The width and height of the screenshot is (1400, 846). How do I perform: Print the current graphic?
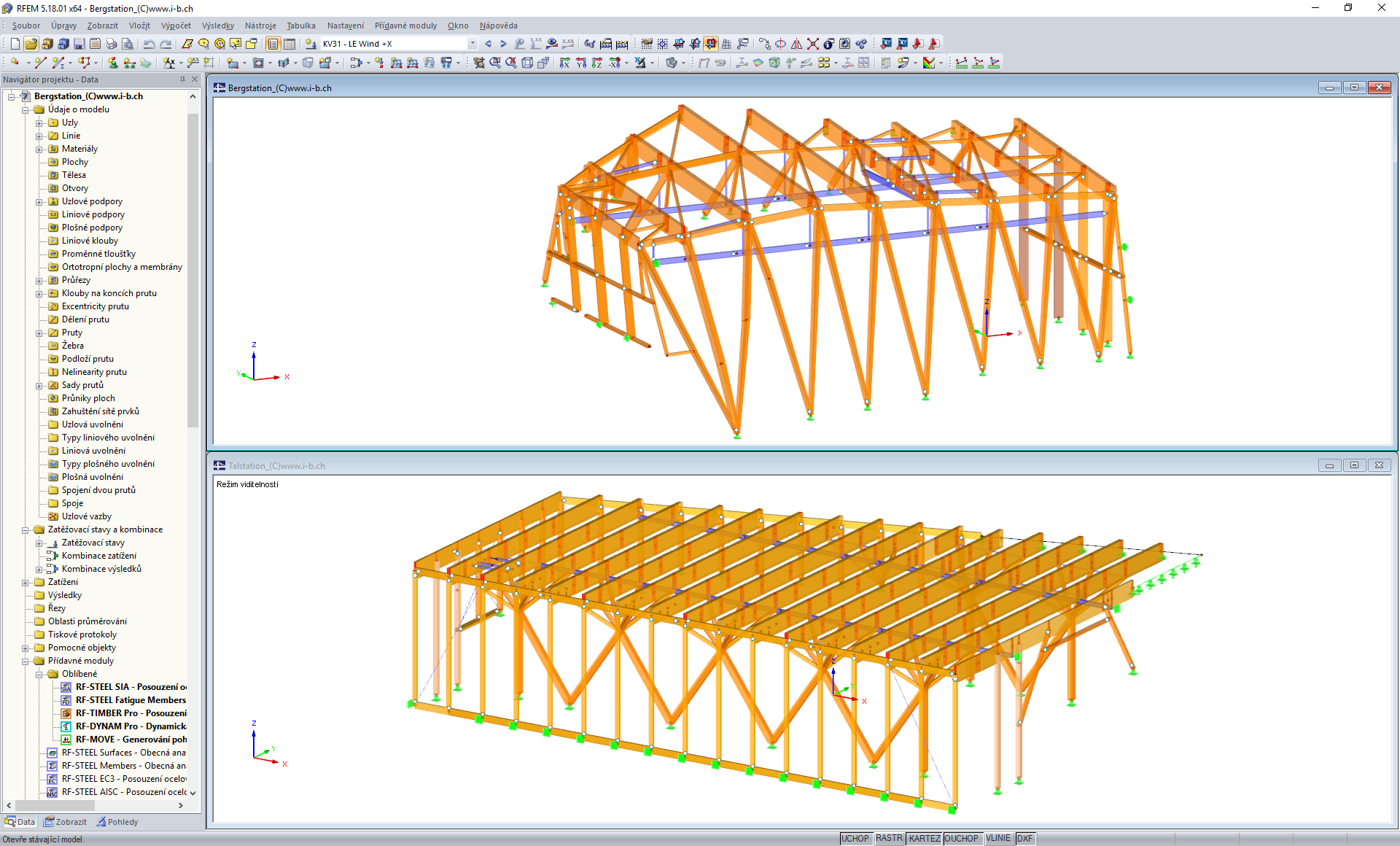111,44
